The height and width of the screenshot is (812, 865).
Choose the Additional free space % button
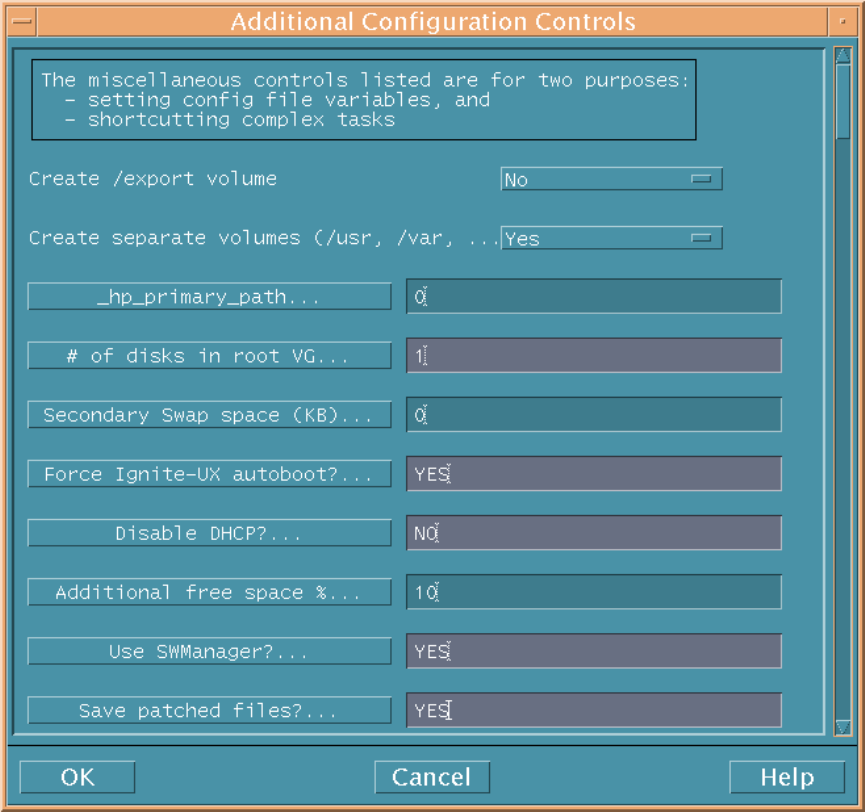pos(210,591)
